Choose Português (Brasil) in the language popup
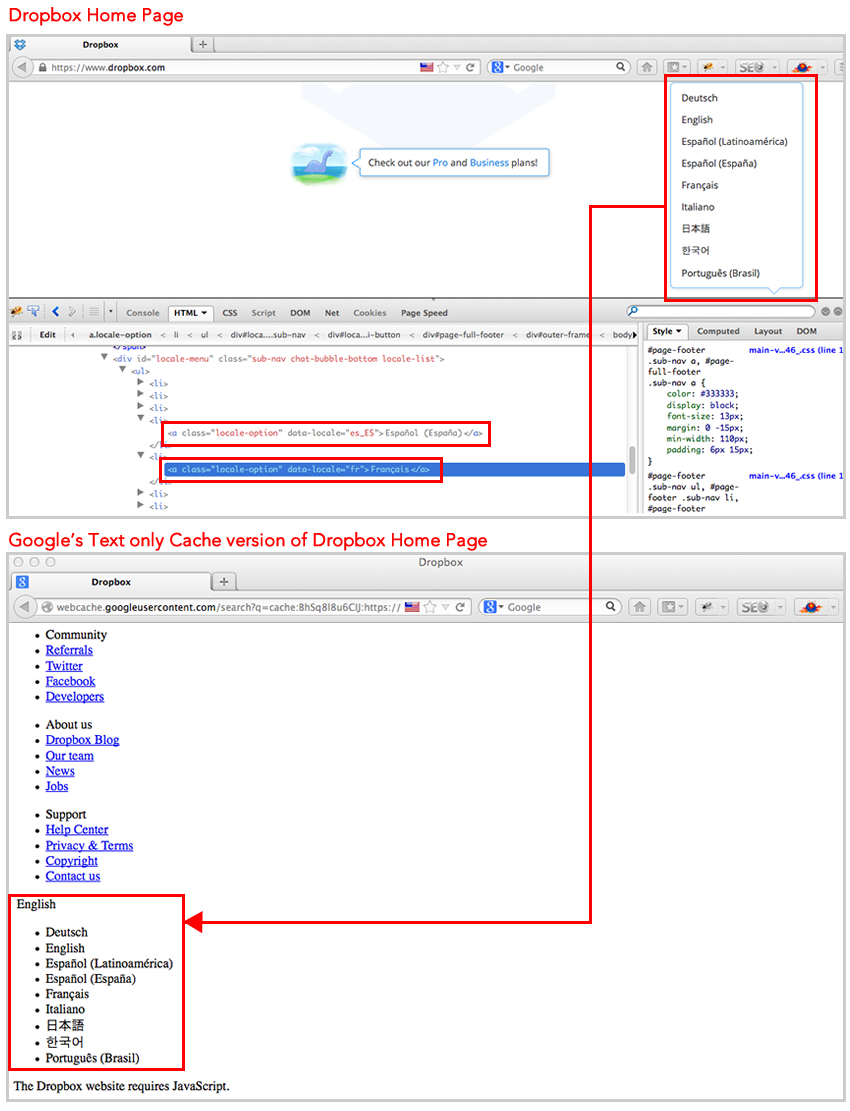The image size is (850, 1111). (720, 273)
